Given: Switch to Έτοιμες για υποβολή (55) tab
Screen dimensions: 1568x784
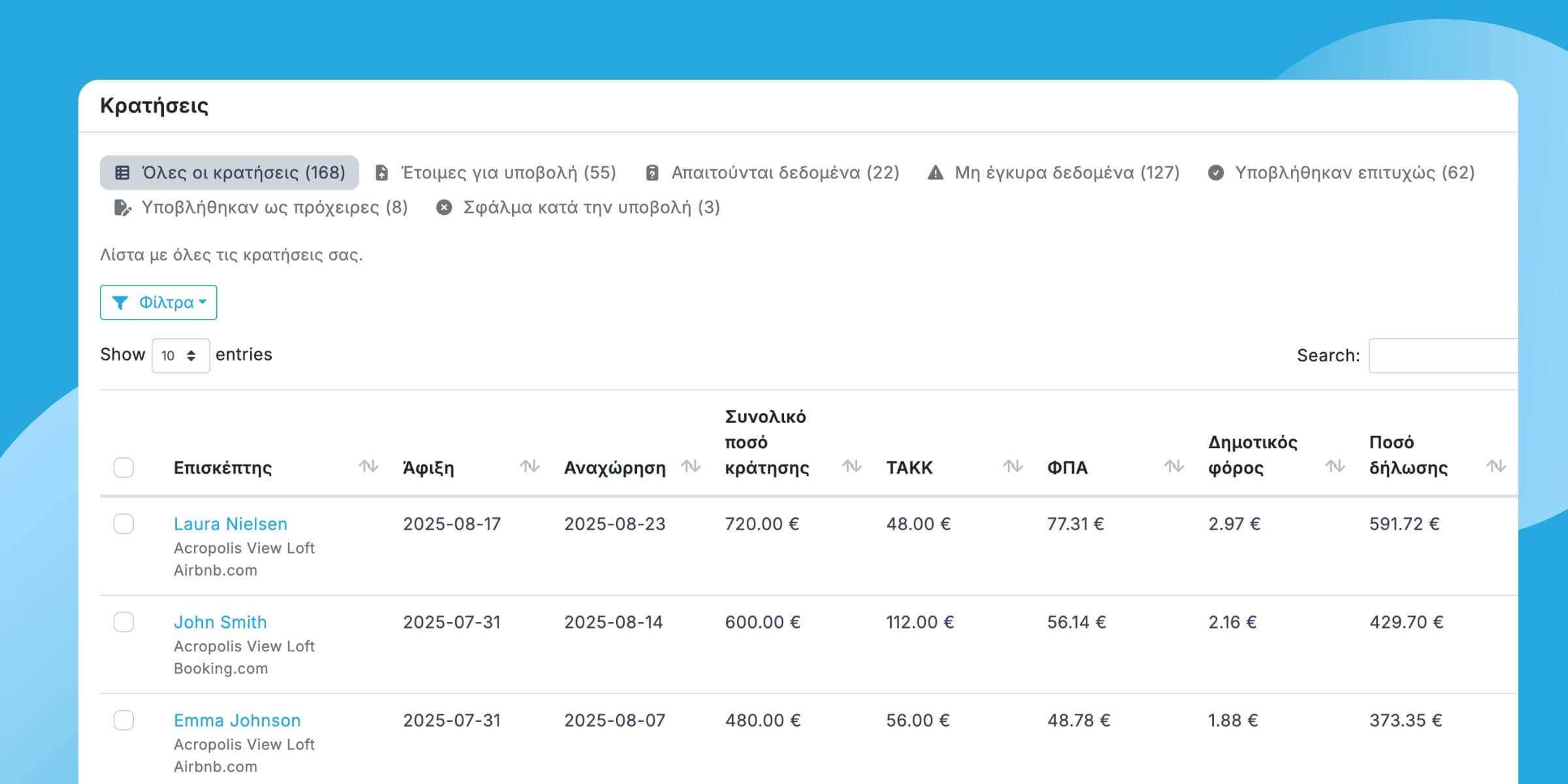Looking at the screenshot, I should pos(496,172).
